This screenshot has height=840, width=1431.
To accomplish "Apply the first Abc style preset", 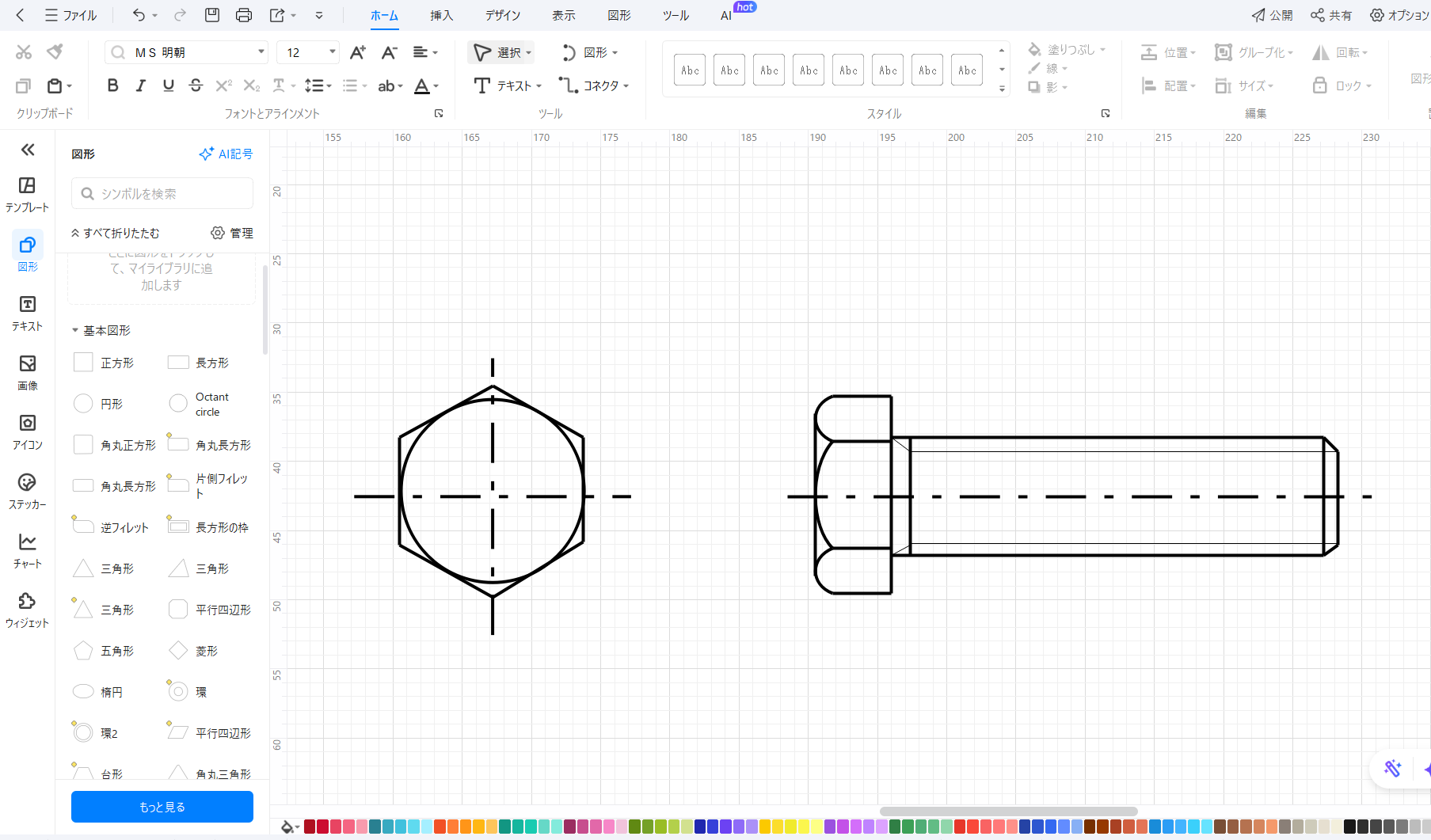I will tap(690, 70).
